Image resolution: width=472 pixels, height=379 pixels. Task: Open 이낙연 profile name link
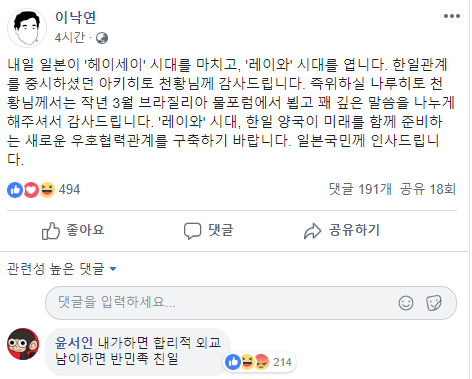click(76, 17)
